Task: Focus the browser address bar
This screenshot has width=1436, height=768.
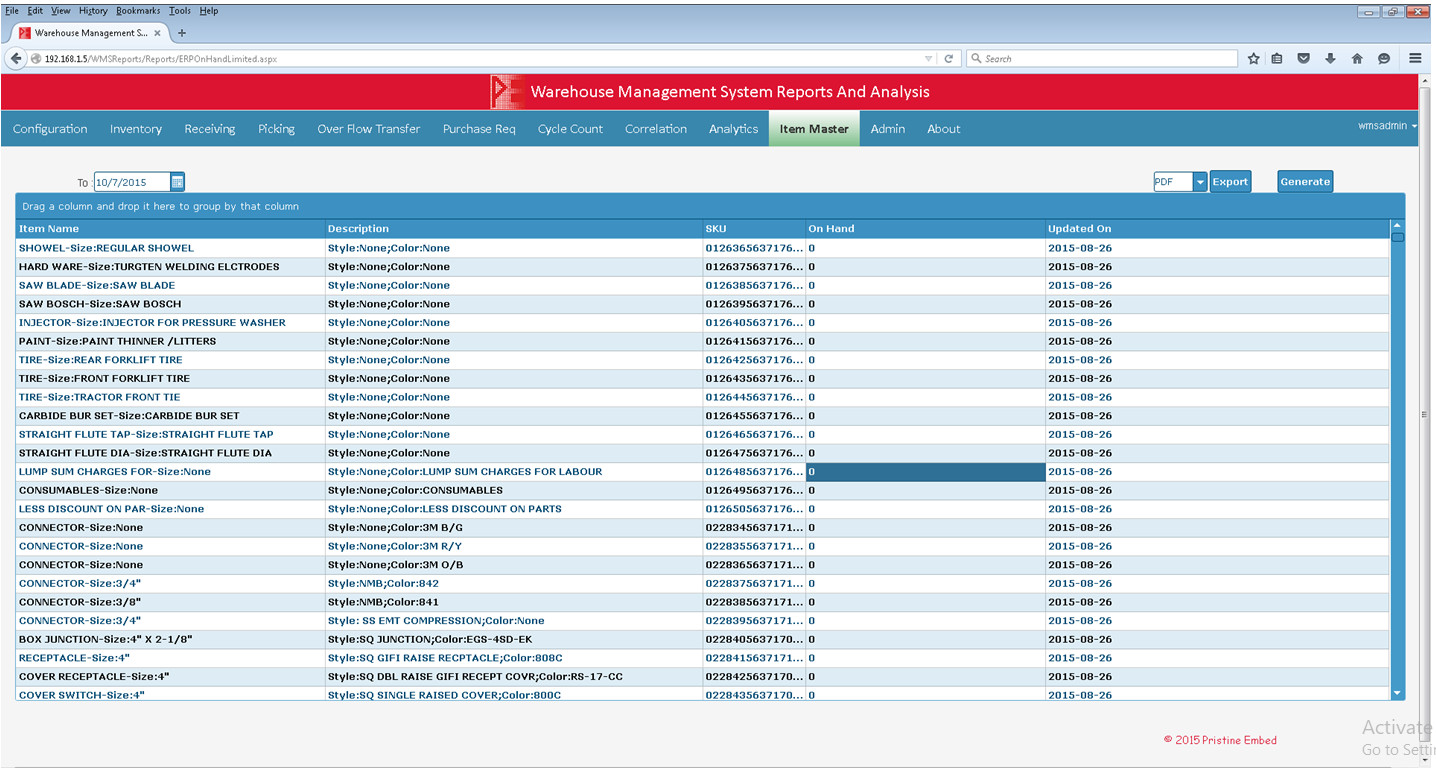Action: click(480, 59)
